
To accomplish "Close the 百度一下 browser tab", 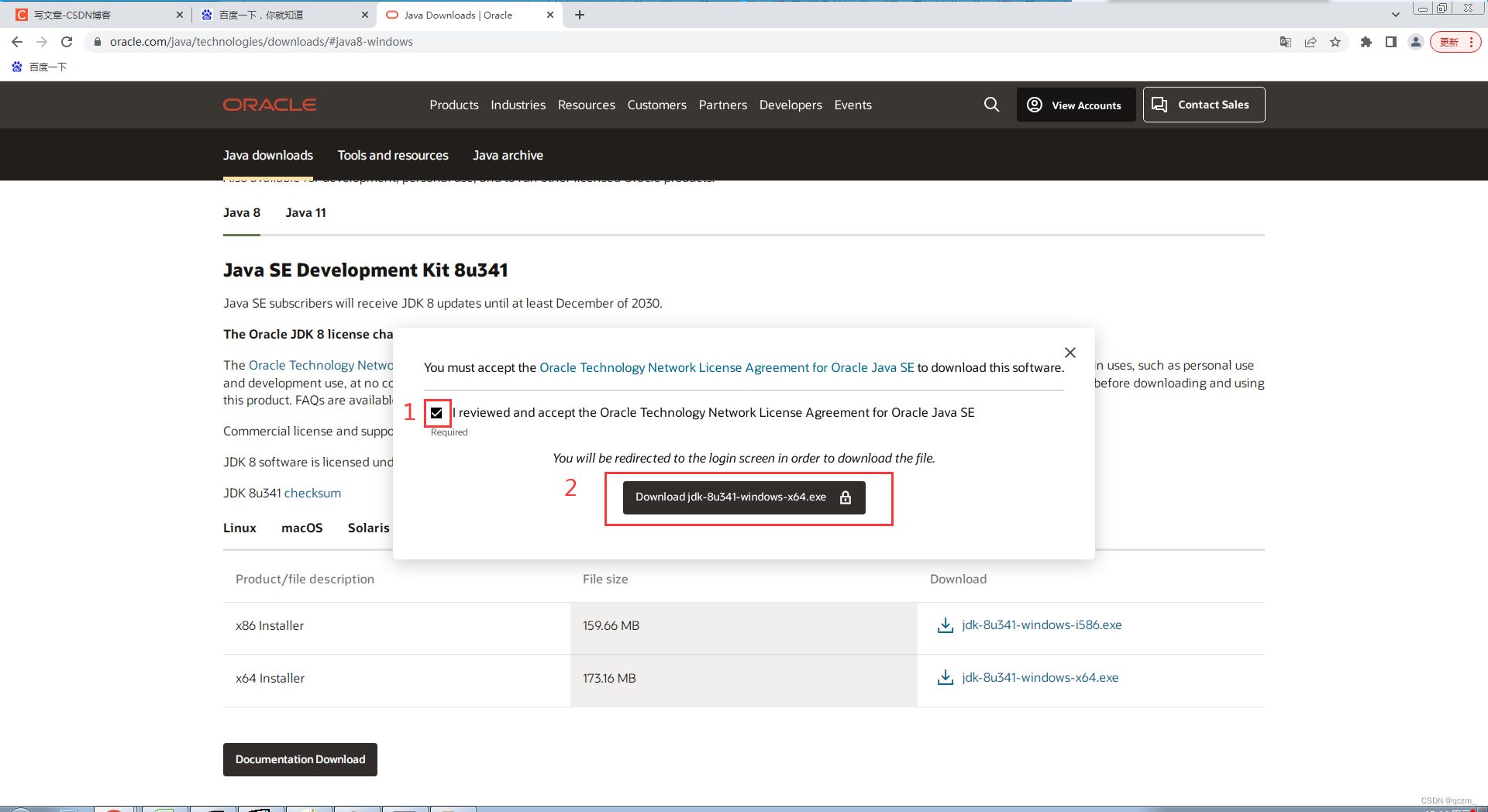I will 365,15.
